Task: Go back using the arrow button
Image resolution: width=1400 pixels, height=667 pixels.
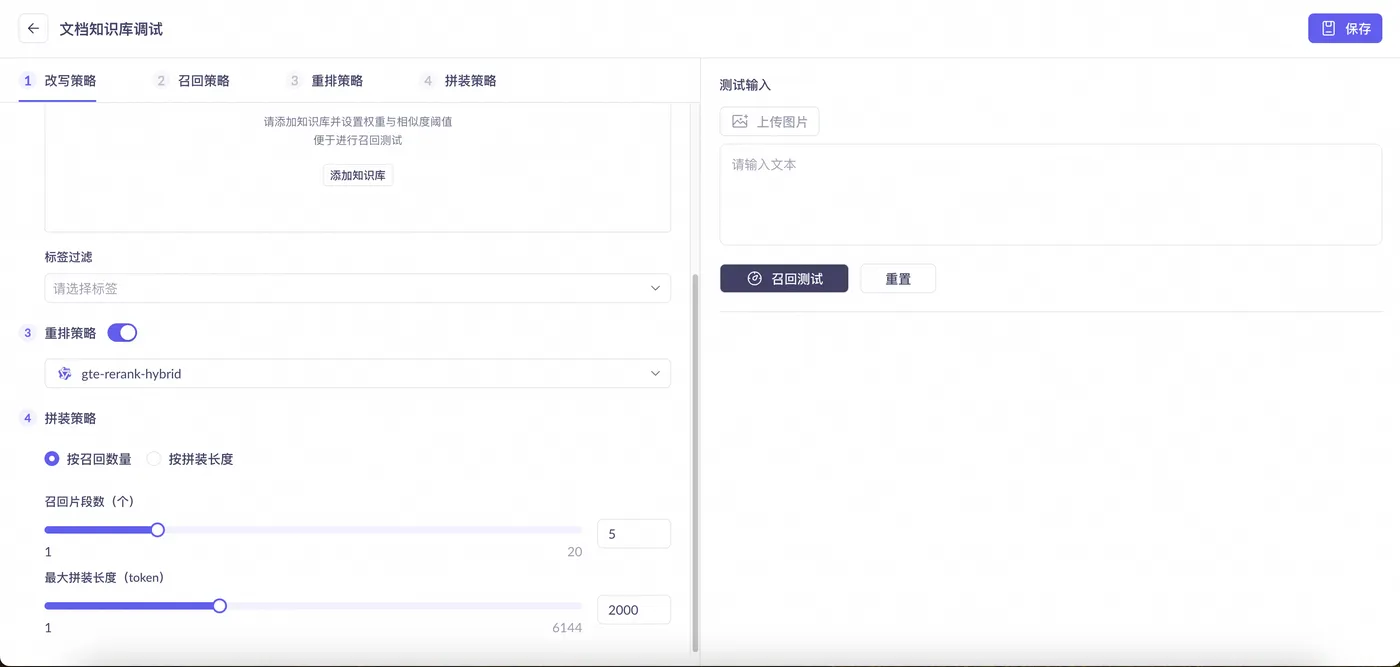Action: 33,29
